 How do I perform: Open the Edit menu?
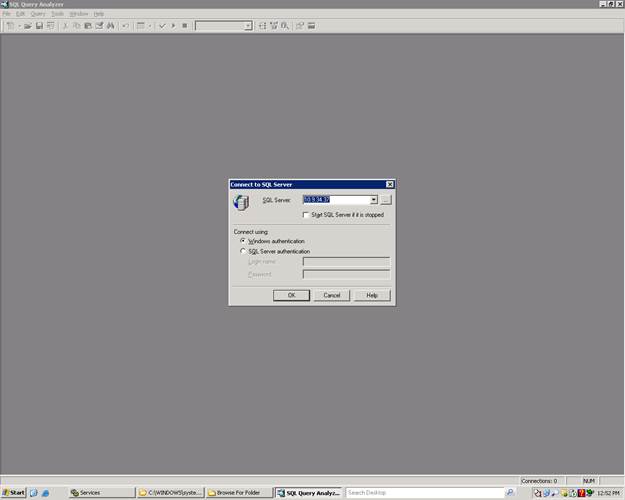click(20, 14)
